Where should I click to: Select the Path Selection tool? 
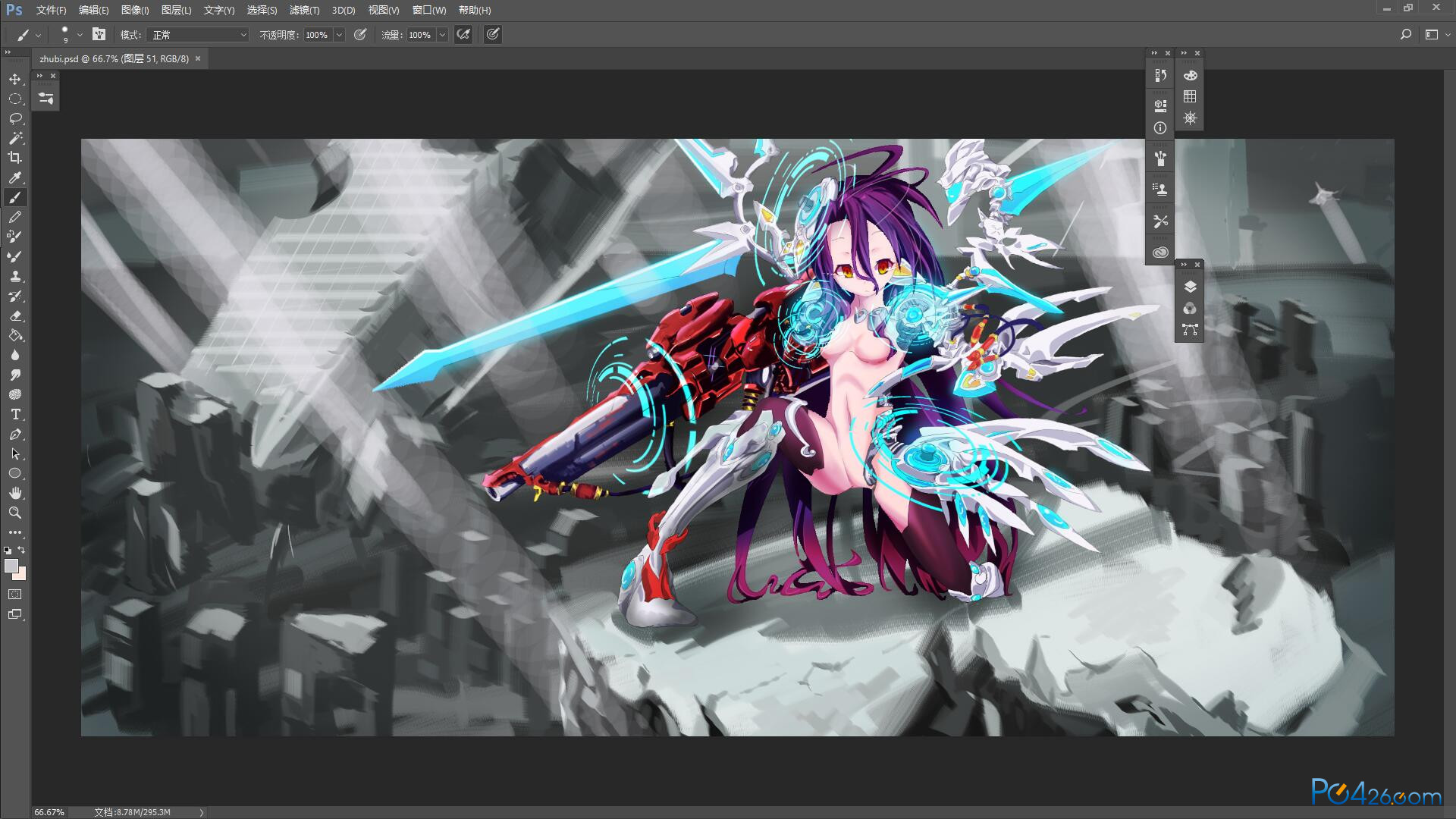[15, 453]
